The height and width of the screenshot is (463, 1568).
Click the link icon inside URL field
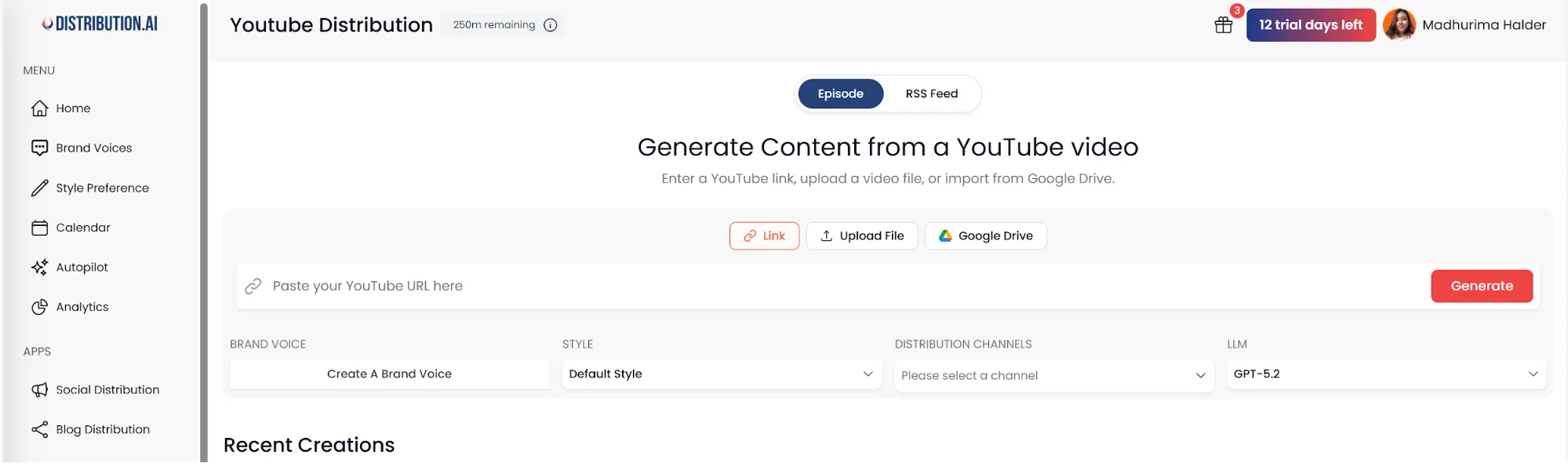(253, 286)
